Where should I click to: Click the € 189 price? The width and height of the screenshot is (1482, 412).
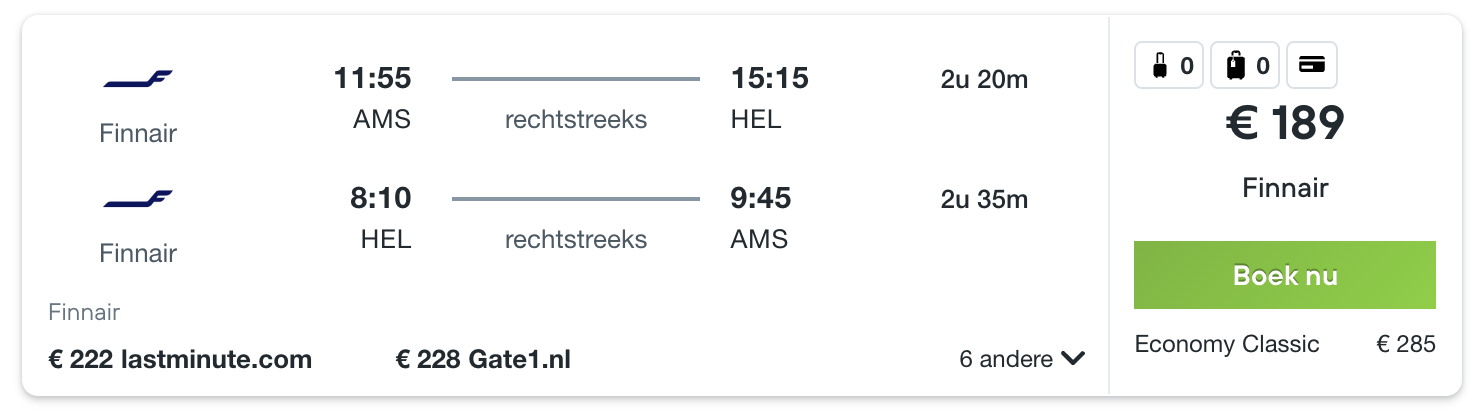point(1285,125)
